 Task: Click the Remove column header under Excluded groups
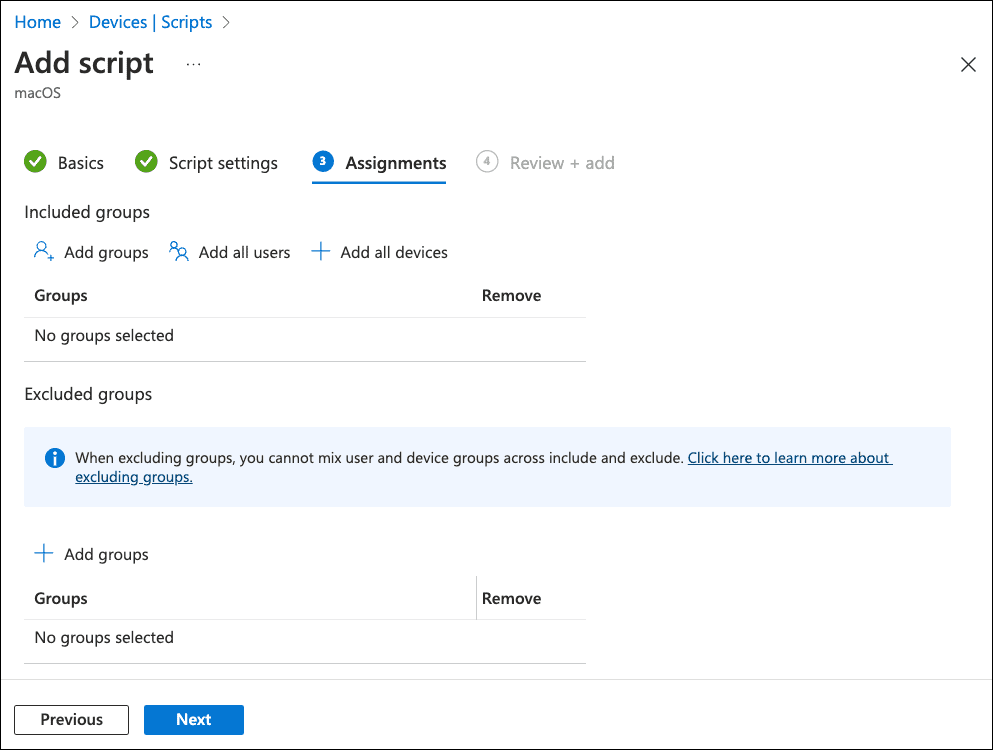pos(511,597)
